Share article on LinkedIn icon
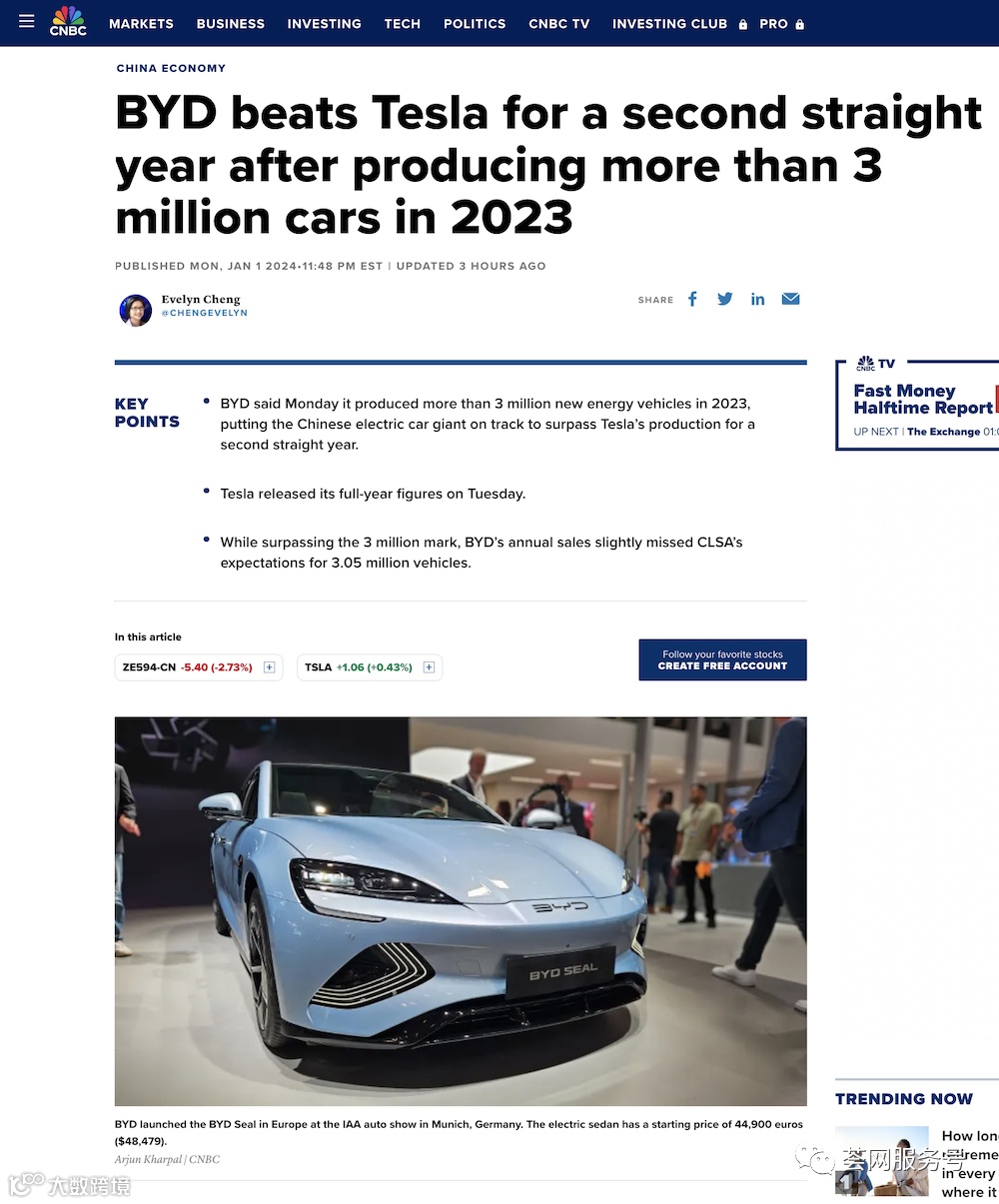Viewport: 999px width, 1204px height. click(758, 299)
